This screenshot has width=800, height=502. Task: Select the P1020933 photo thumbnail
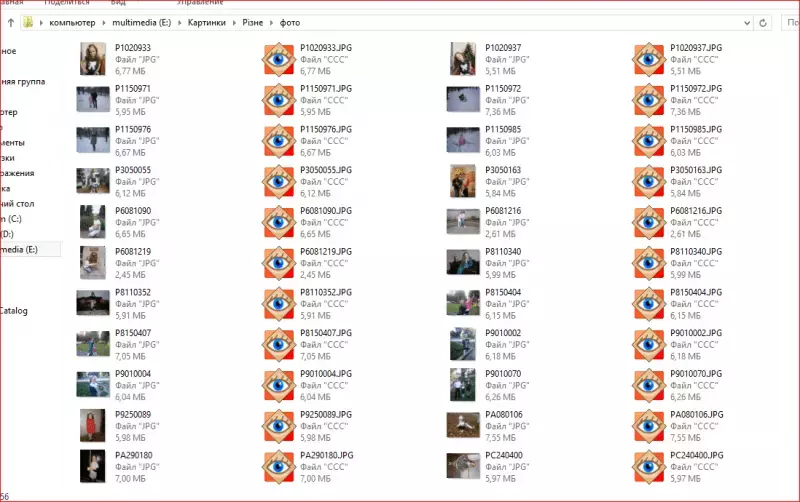coord(93,59)
